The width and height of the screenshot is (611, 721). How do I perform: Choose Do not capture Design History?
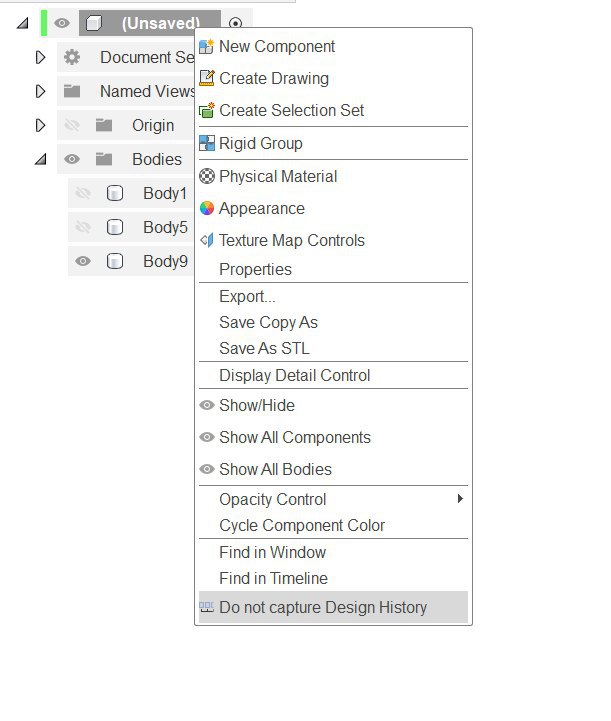tap(333, 607)
